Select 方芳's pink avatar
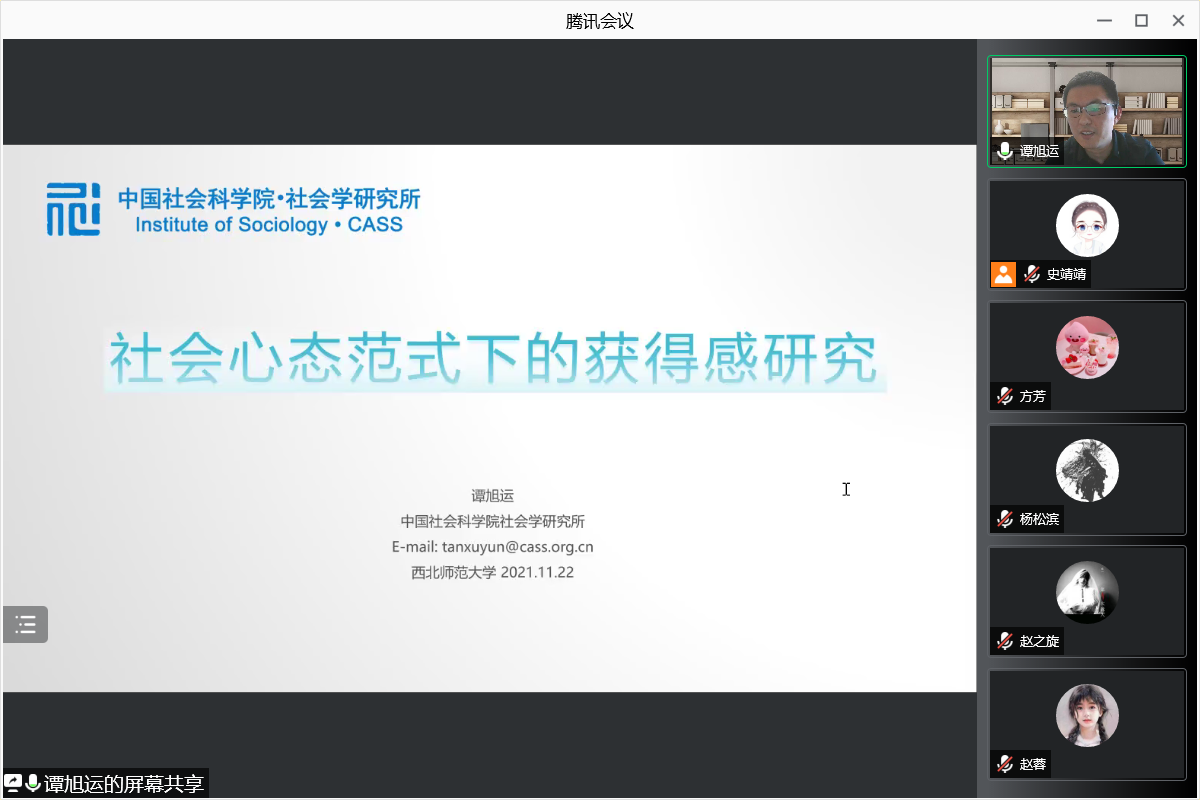The image size is (1200, 800). (x=1087, y=348)
